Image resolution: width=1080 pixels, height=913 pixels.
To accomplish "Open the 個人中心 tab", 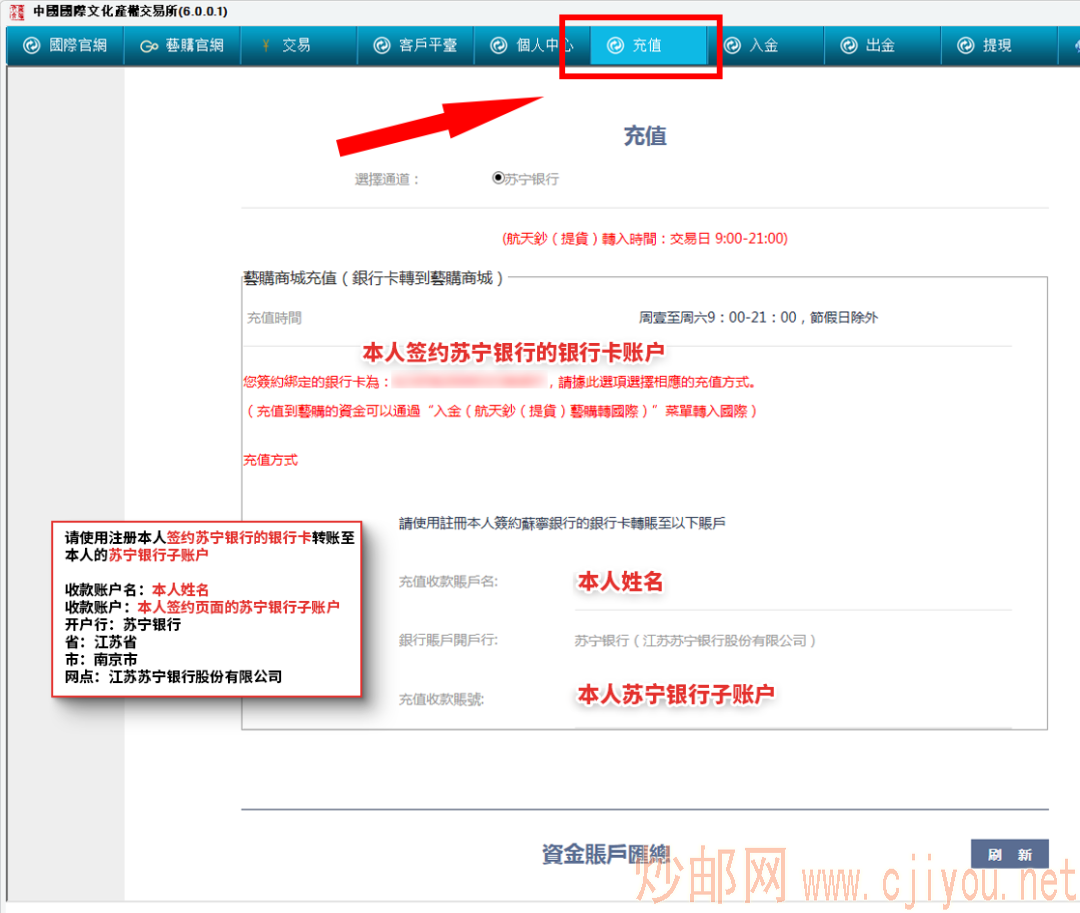I will point(532,45).
